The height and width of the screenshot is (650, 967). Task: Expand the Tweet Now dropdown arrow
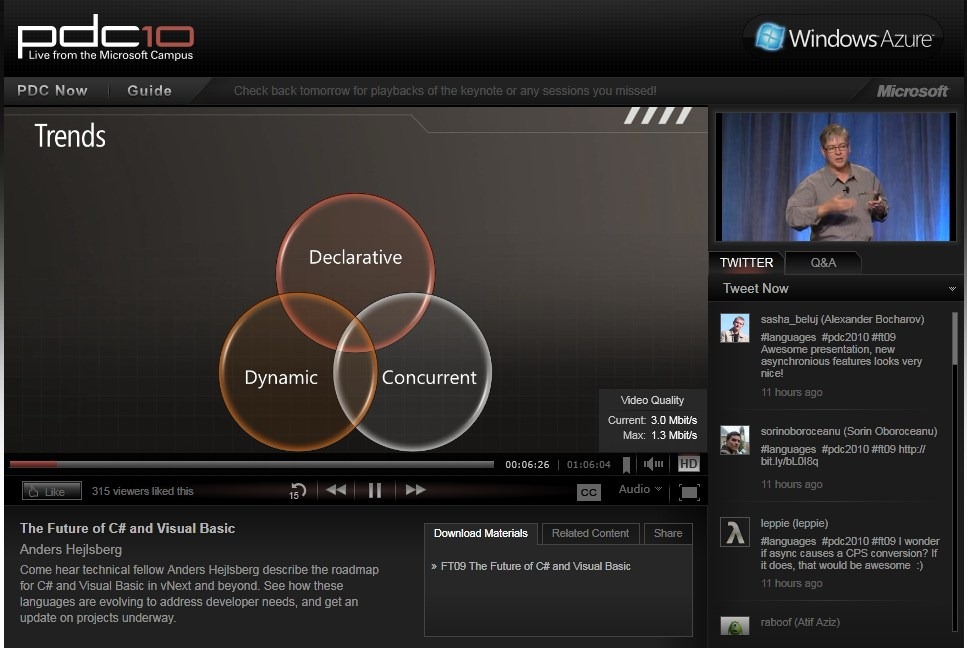[952, 289]
